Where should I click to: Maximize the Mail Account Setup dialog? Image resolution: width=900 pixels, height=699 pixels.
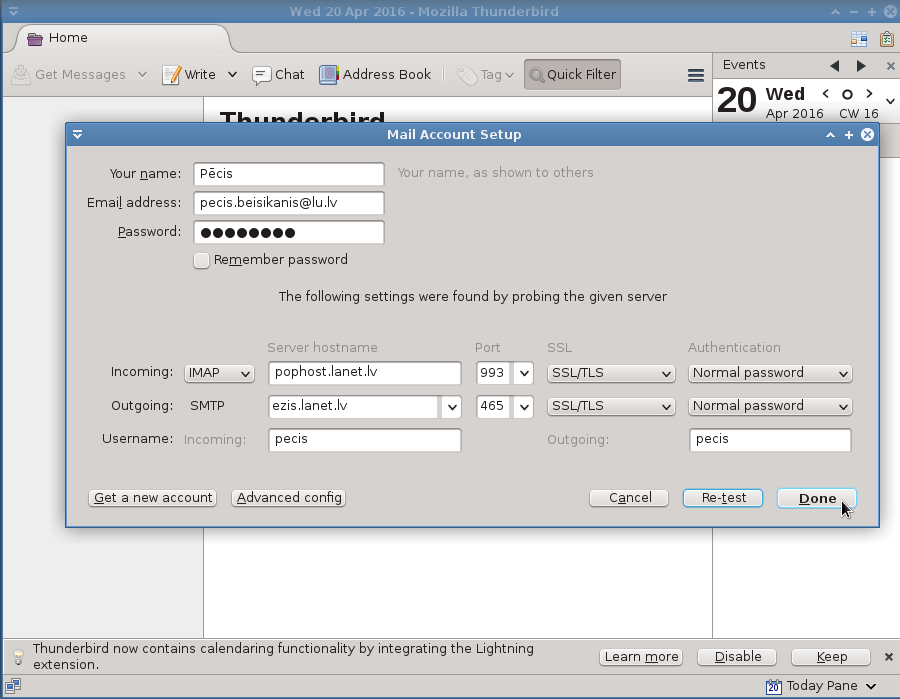coord(849,135)
